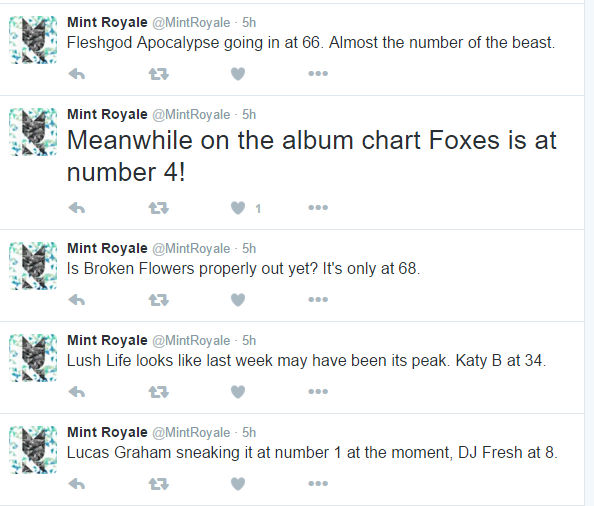The width and height of the screenshot is (594, 506).
Task: Open Mint Royale avatar on Fleshgod tweet
Action: pyautogui.click(x=33, y=40)
